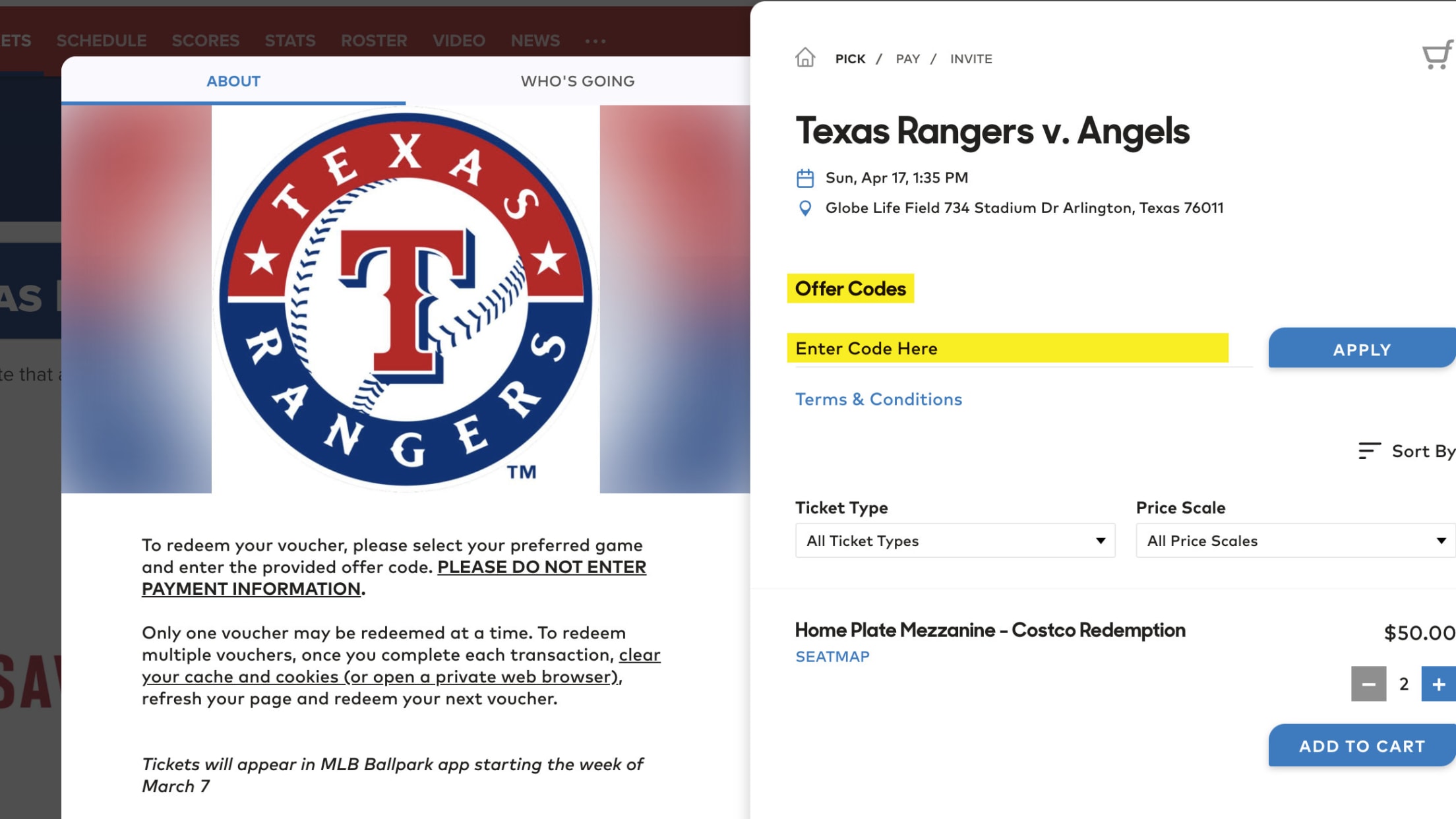The width and height of the screenshot is (1456, 819).
Task: Open Roster in the site navigation
Action: 374,41
